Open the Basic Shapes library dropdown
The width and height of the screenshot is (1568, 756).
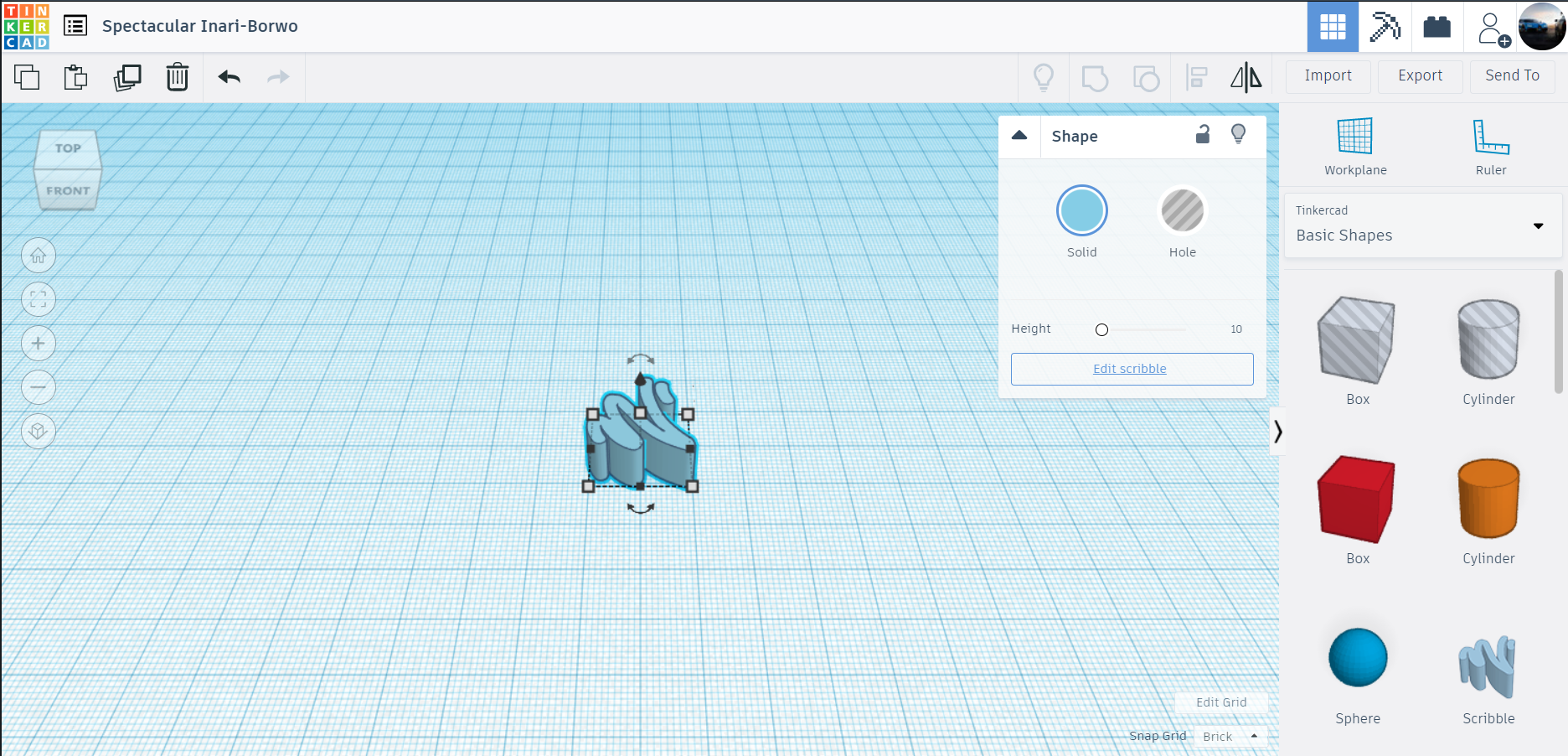pos(1423,225)
